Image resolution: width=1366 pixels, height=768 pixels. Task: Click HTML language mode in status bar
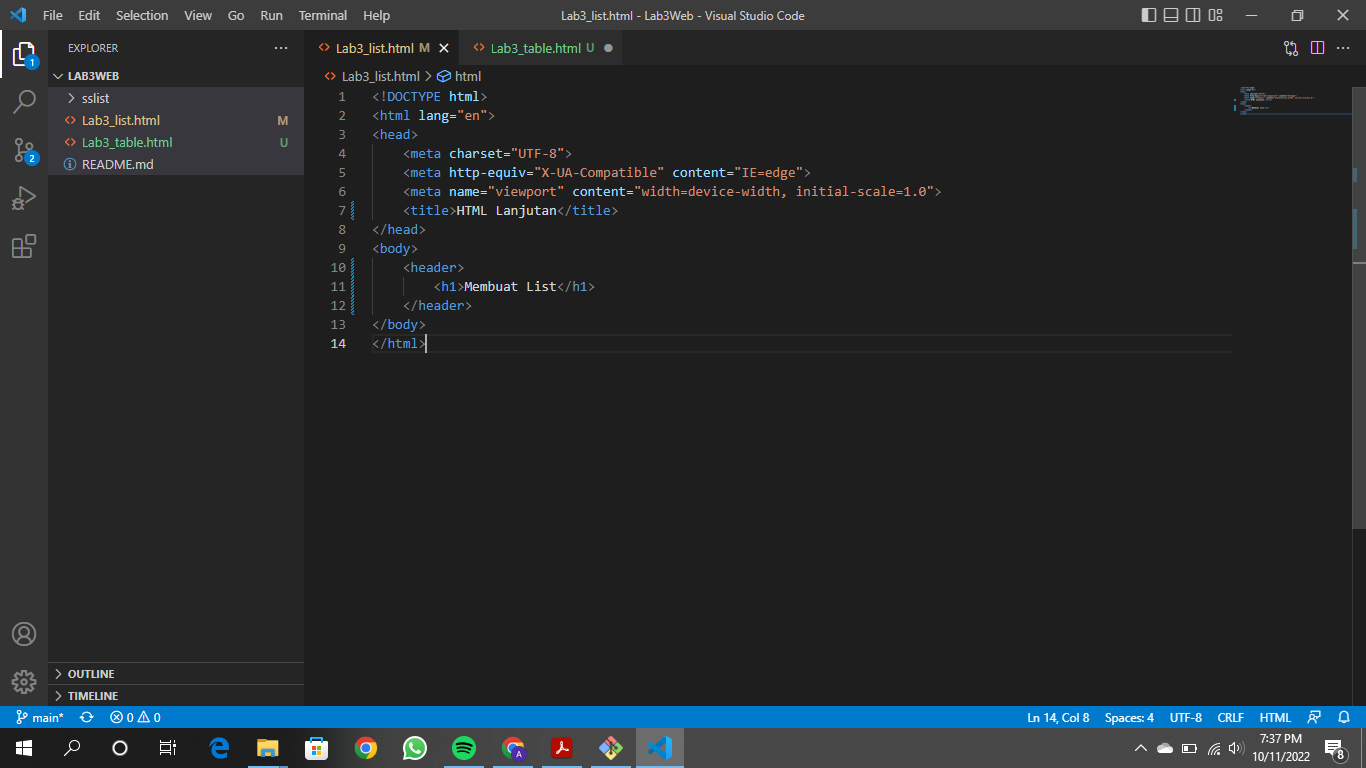point(1275,718)
